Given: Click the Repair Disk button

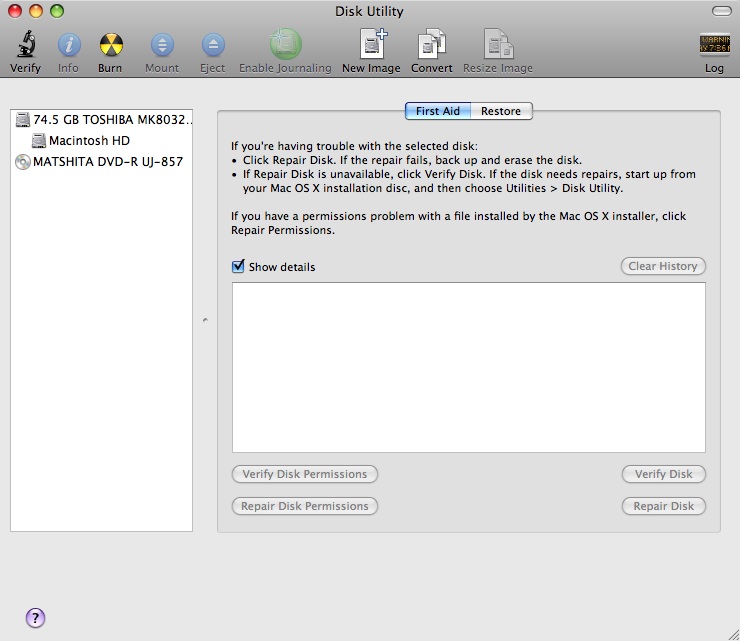Looking at the screenshot, I should click(x=664, y=506).
